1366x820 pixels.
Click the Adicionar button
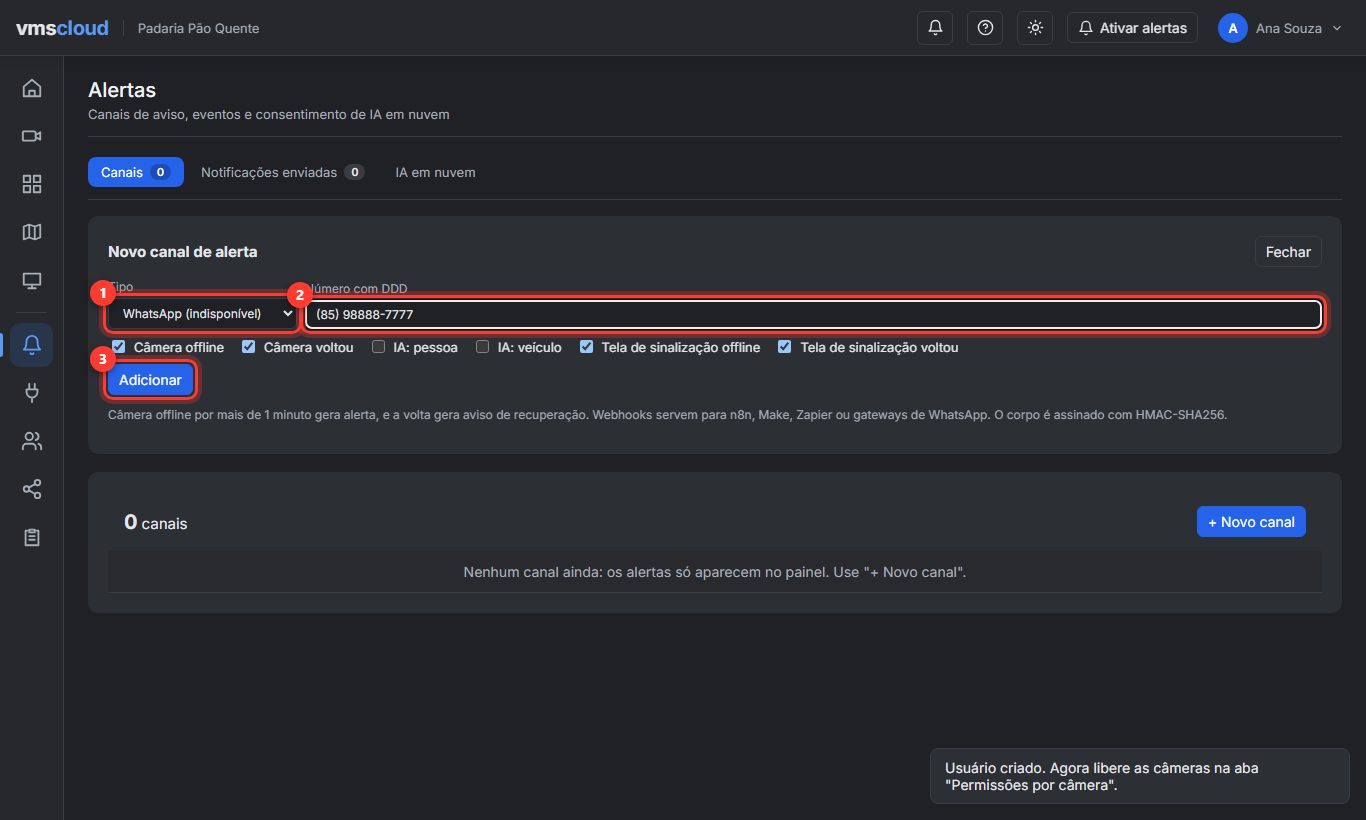(x=150, y=380)
